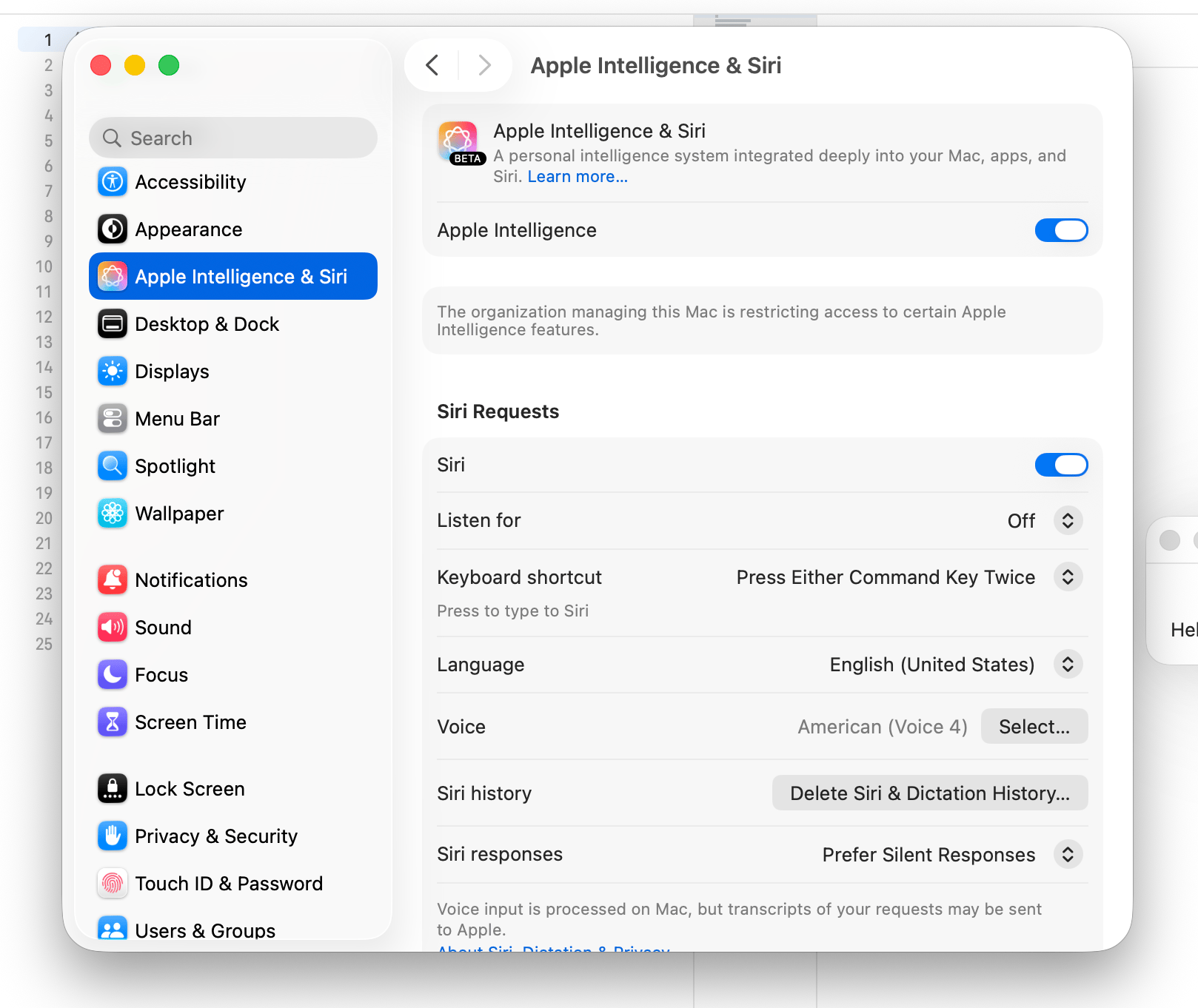Click the Wallpaper flower icon

point(113,514)
